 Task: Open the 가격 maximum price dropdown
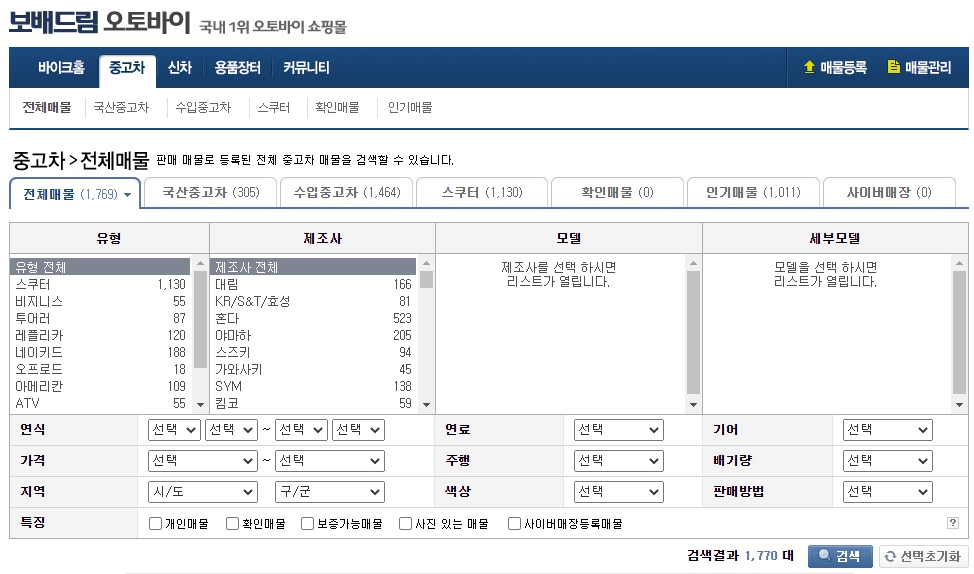[330, 461]
